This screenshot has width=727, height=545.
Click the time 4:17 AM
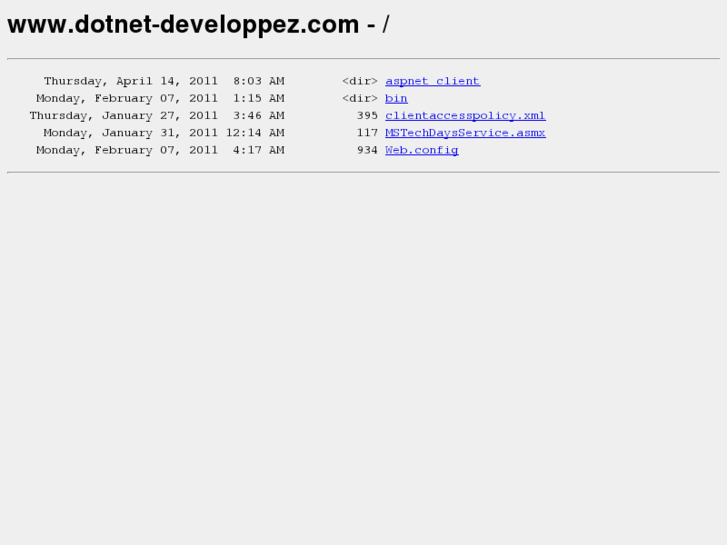click(259, 150)
